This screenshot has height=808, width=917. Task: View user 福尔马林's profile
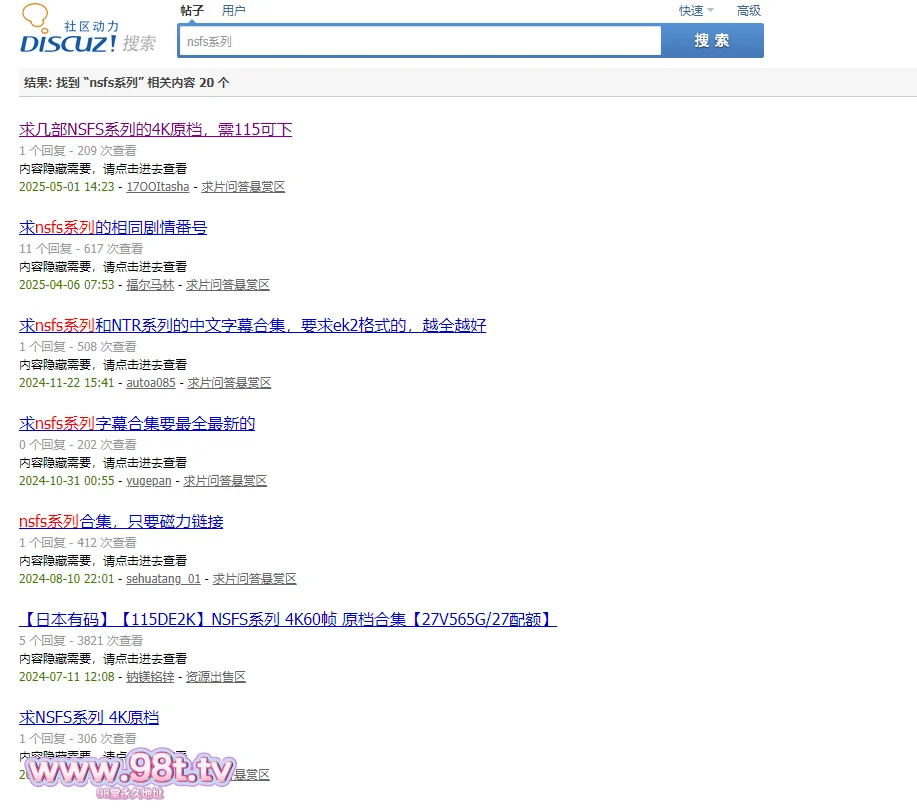click(150, 285)
